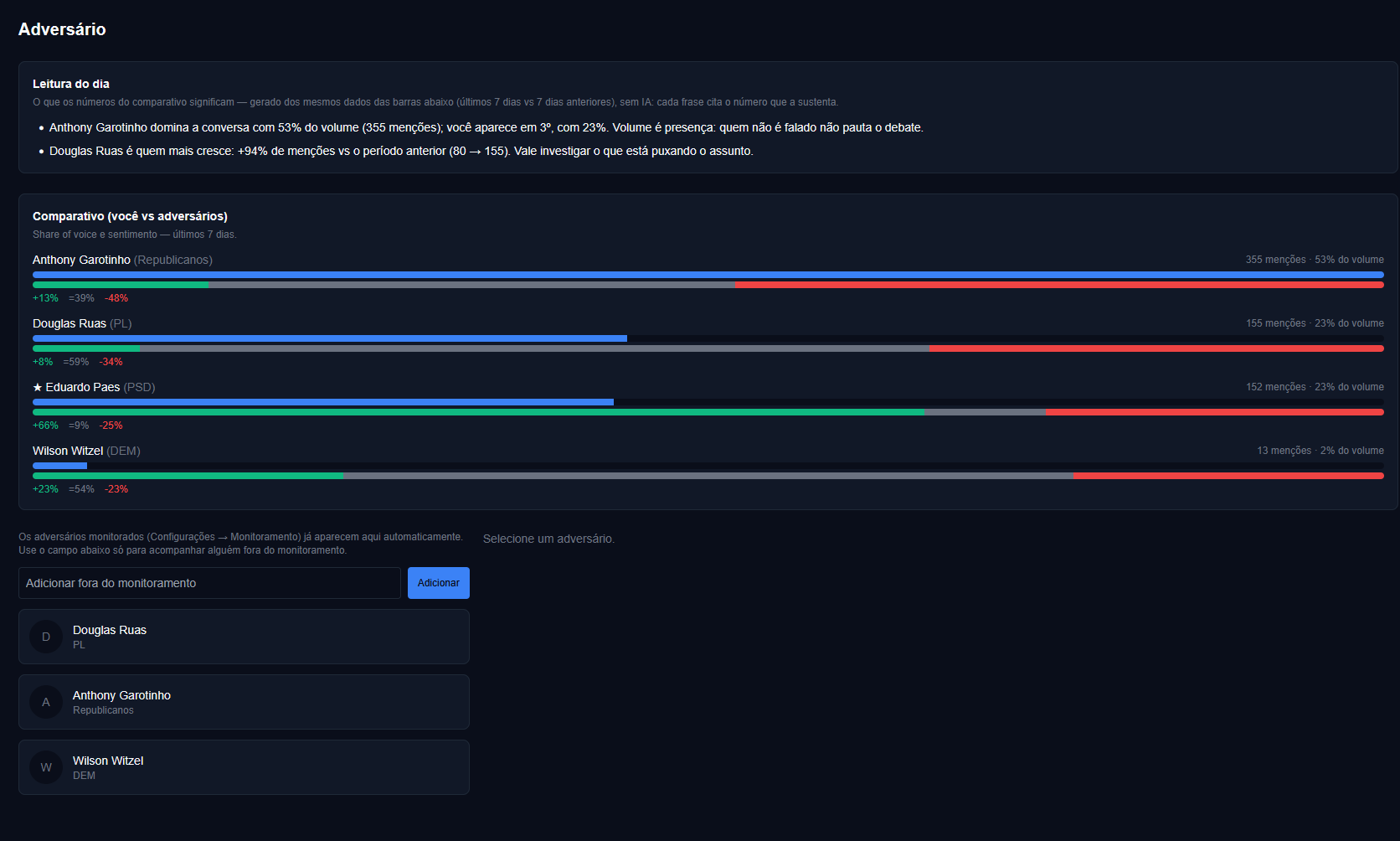Click Wilson Witzel's sentiment bar
This screenshot has height=841, width=1400.
click(x=708, y=476)
